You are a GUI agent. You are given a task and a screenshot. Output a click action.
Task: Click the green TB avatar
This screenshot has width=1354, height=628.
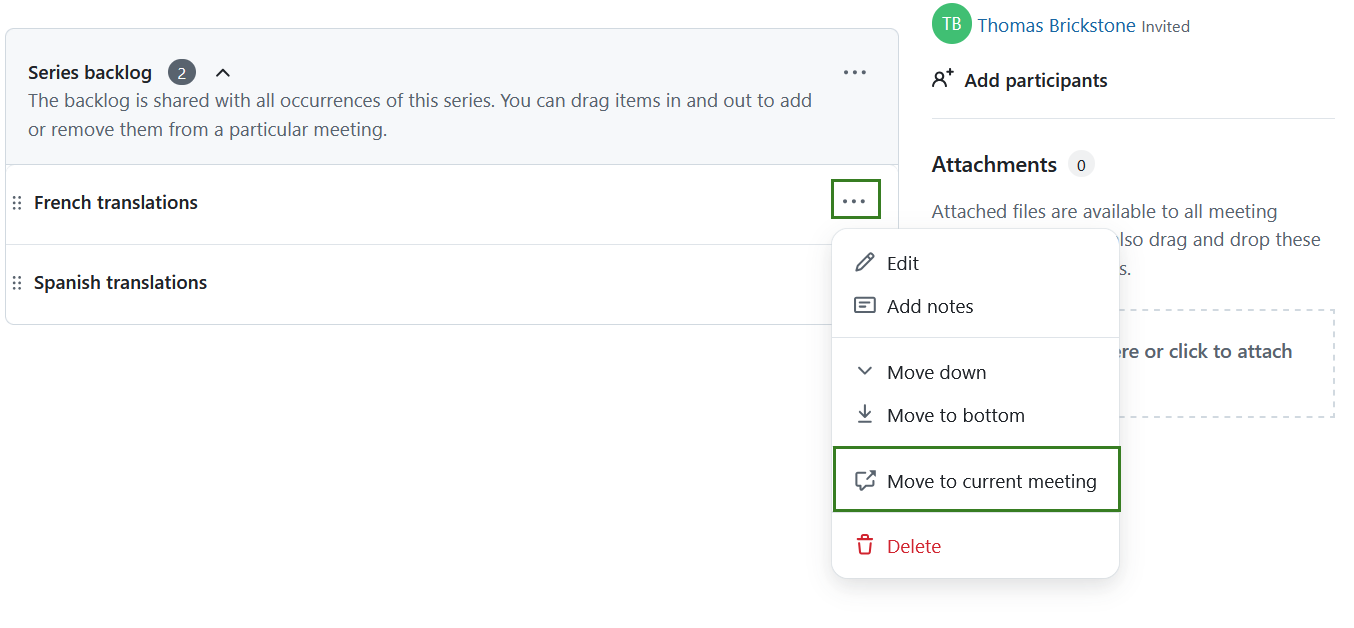[951, 25]
